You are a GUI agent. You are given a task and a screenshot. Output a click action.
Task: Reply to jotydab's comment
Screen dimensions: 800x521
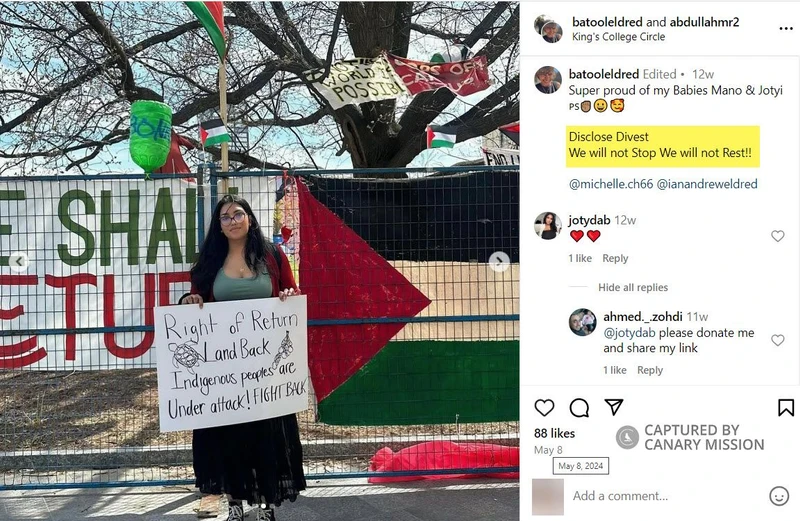[x=615, y=258]
